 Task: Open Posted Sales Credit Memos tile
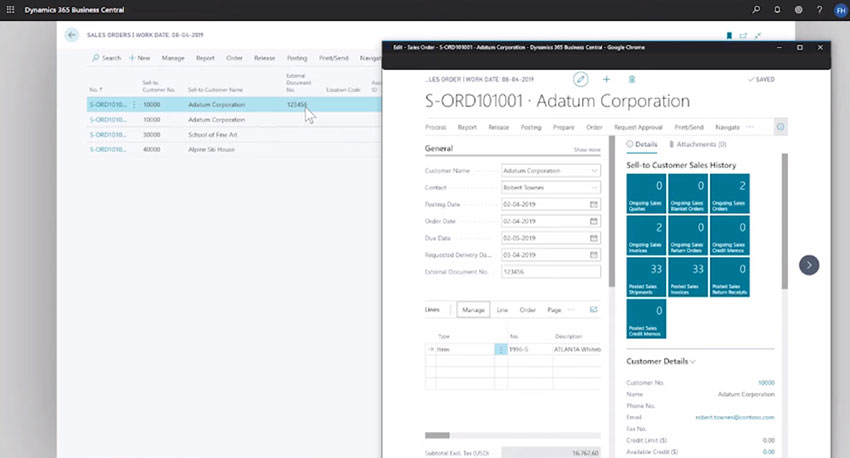[646, 319]
